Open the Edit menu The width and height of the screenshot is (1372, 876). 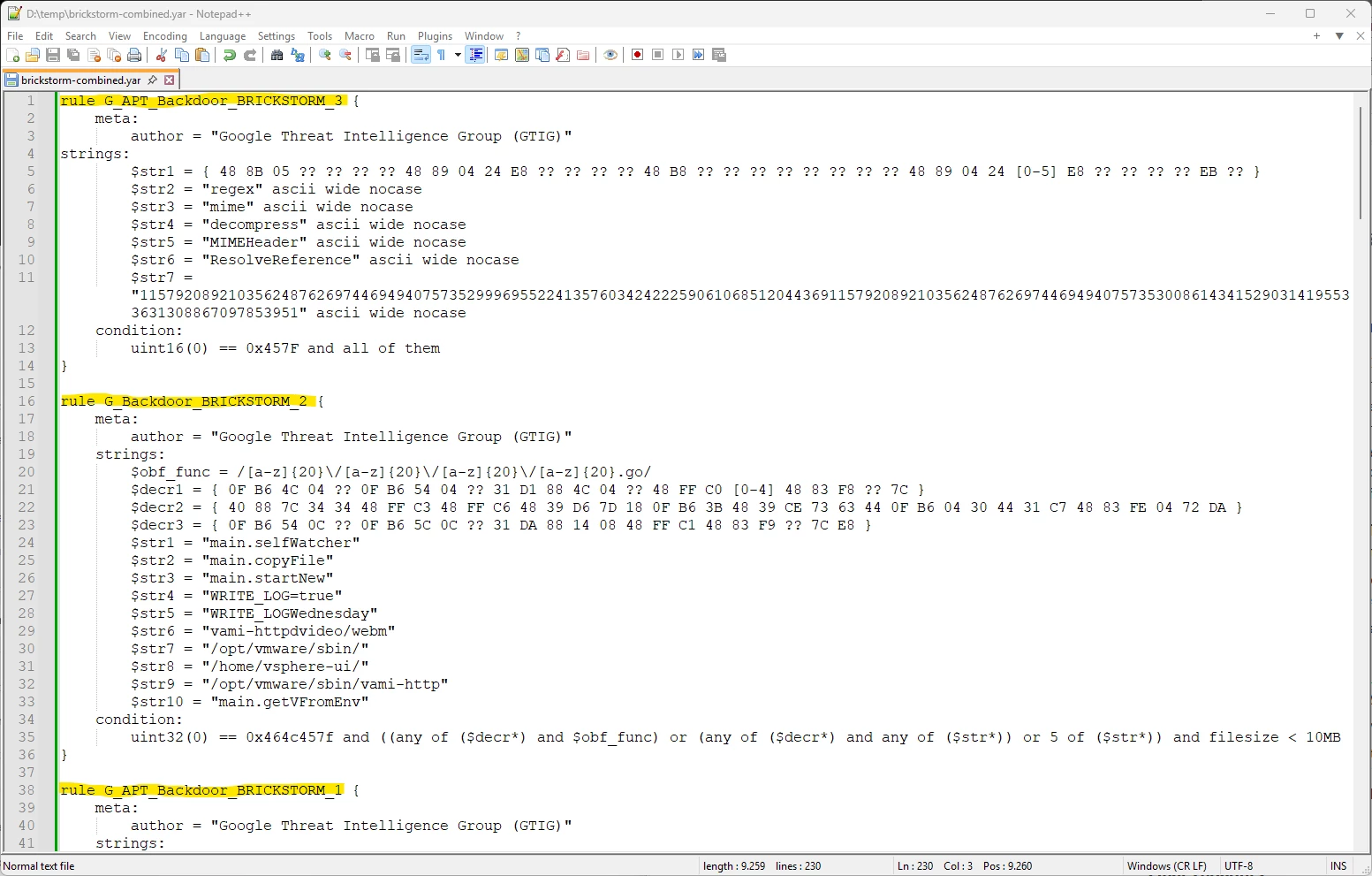(44, 36)
